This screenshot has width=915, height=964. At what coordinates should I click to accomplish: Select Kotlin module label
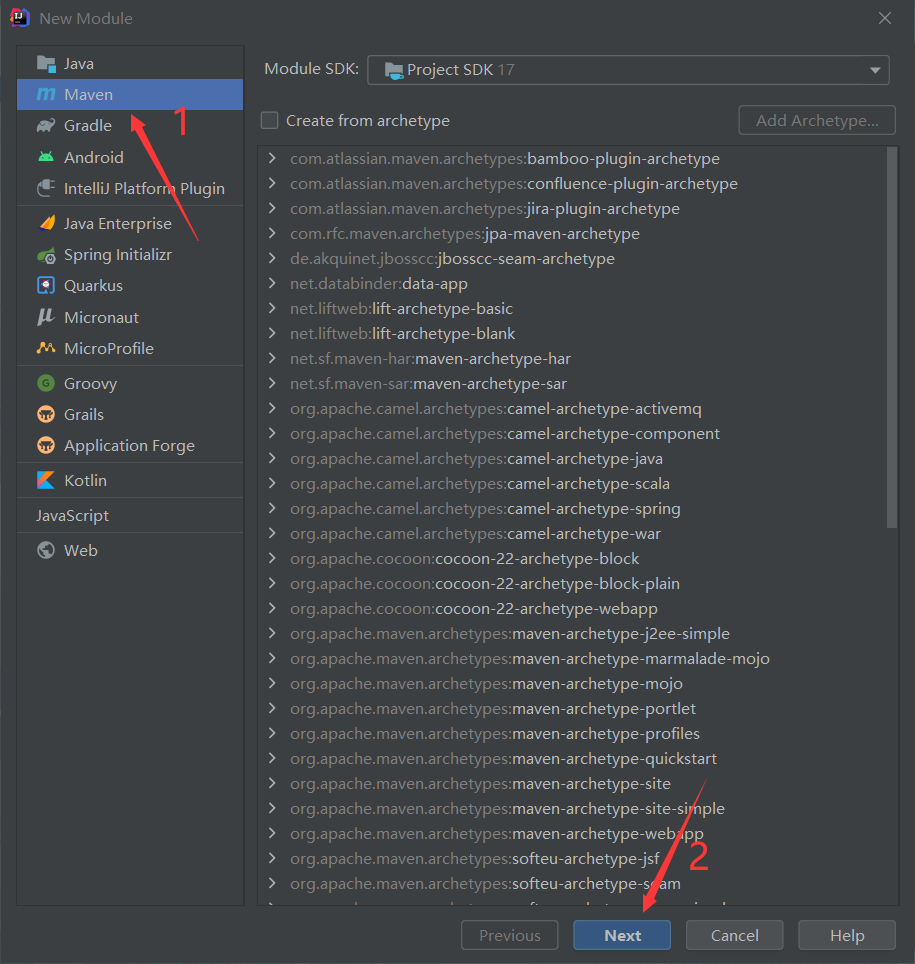click(x=85, y=480)
